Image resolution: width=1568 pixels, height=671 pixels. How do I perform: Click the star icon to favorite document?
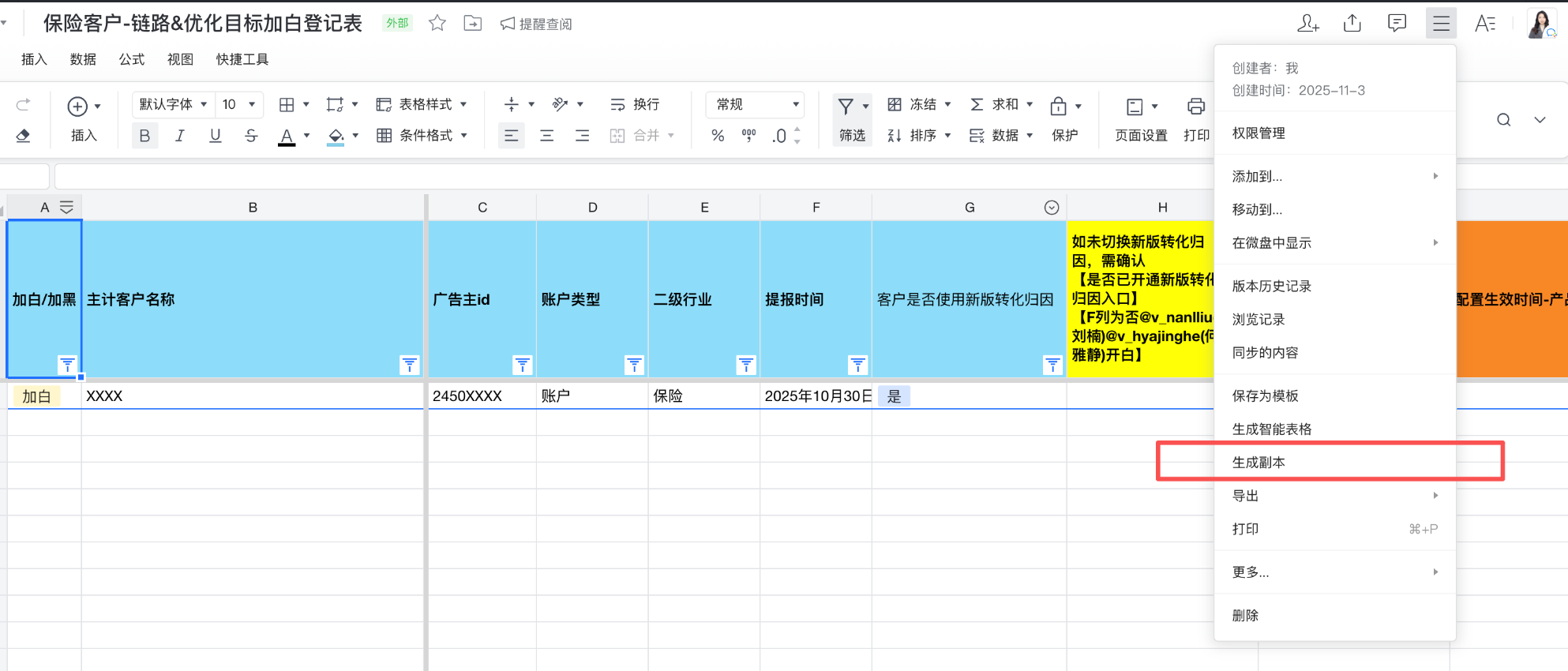point(437,24)
